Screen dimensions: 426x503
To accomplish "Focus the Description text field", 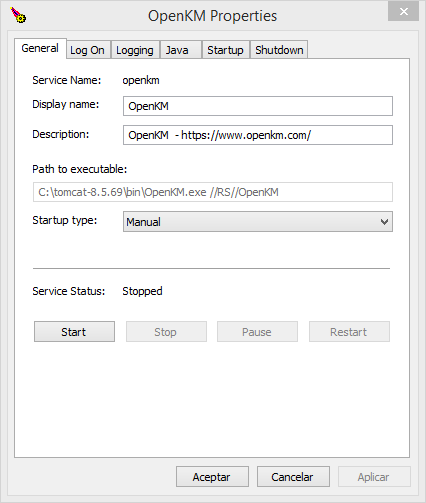I will [x=258, y=135].
